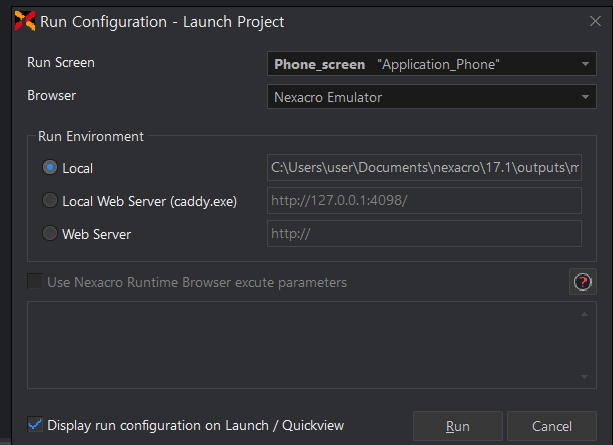This screenshot has width=613, height=445.
Task: Expand the Browser dropdown showing Nexacro Emulator
Action: tap(432, 97)
